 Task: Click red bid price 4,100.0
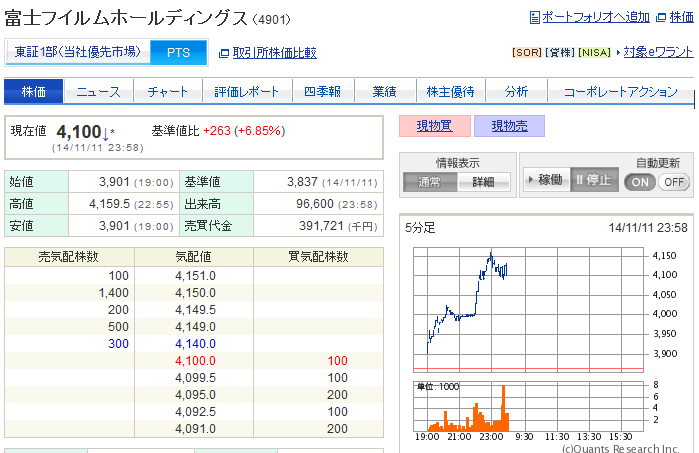195,361
